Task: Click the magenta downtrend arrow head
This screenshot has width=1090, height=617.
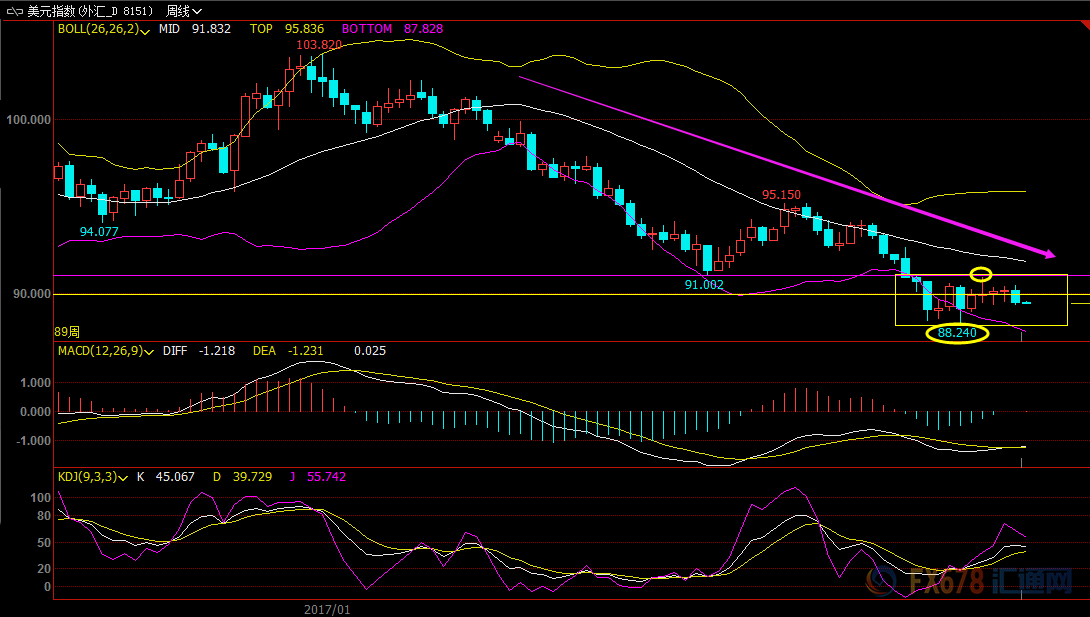Action: (1048, 254)
